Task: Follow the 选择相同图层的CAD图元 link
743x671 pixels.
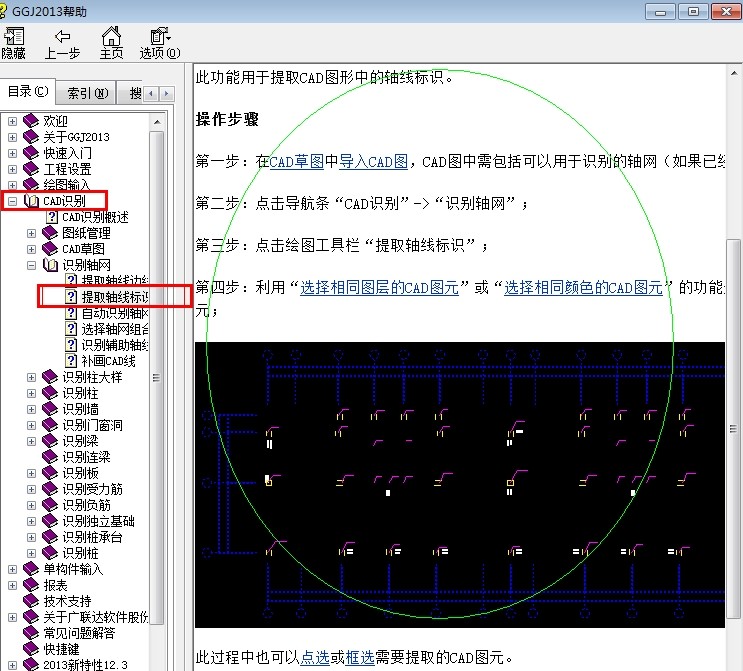Action: pyautogui.click(x=380, y=287)
